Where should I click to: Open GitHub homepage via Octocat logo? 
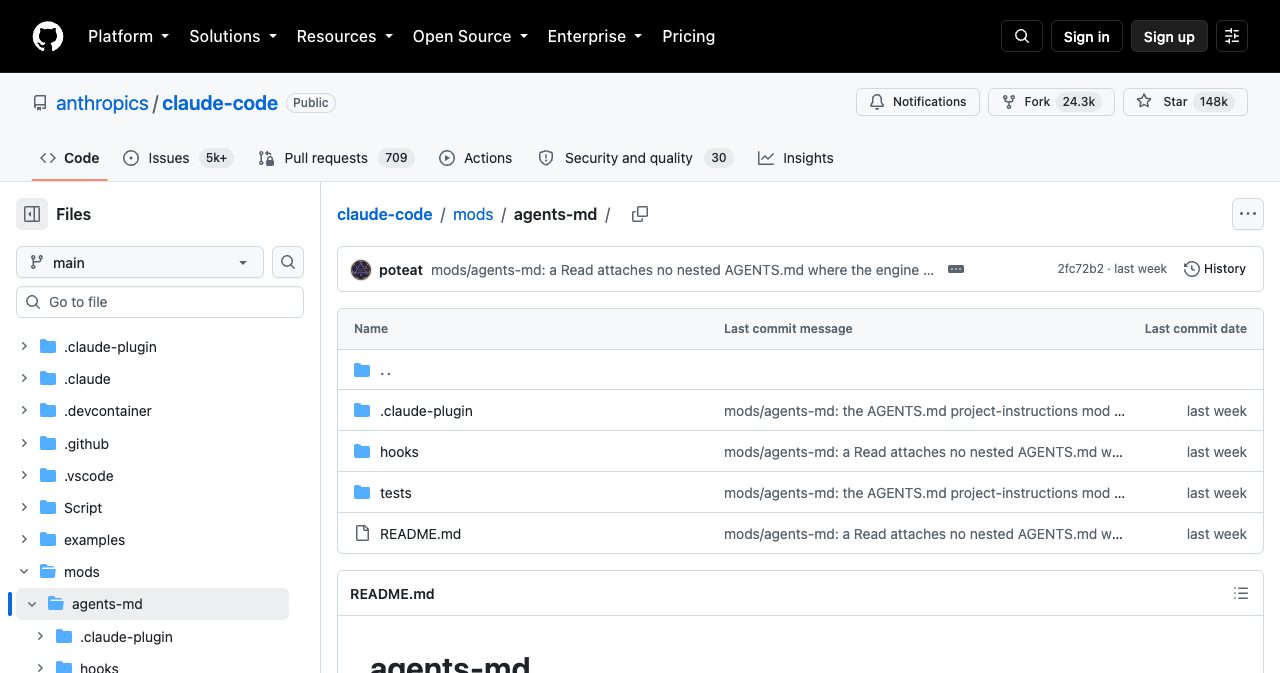click(x=48, y=36)
